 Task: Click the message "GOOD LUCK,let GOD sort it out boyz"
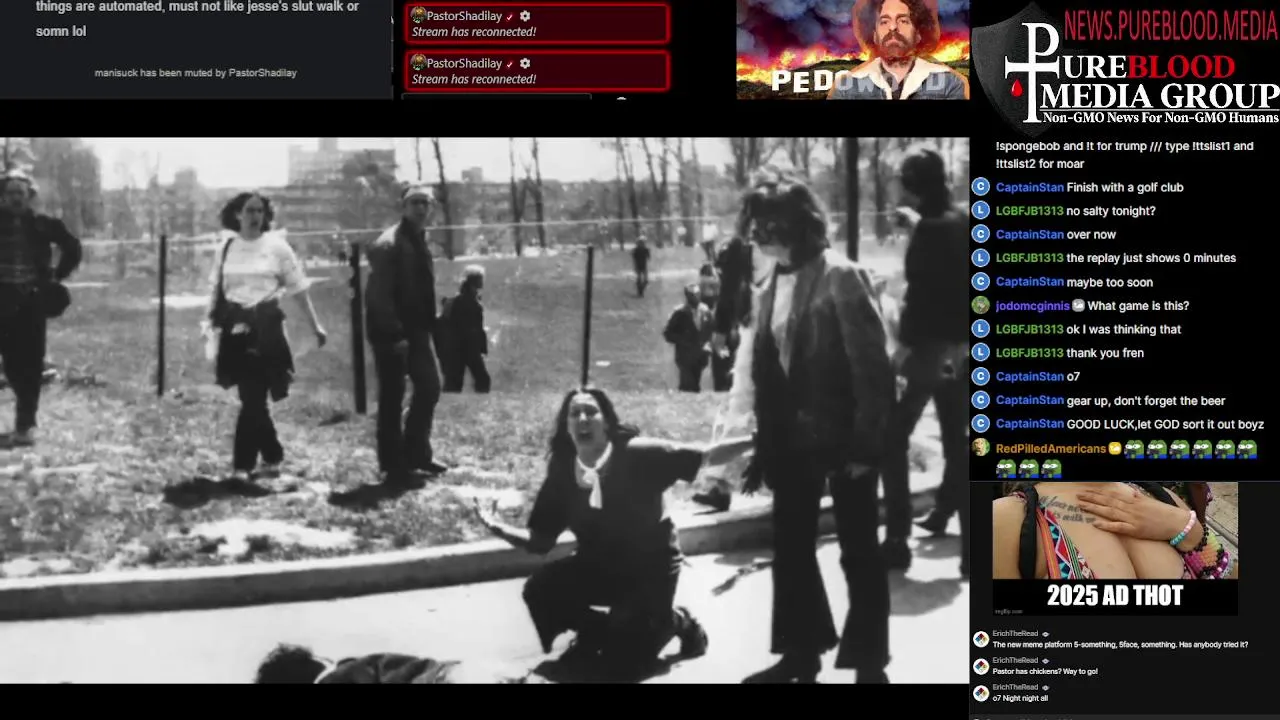[1165, 424]
